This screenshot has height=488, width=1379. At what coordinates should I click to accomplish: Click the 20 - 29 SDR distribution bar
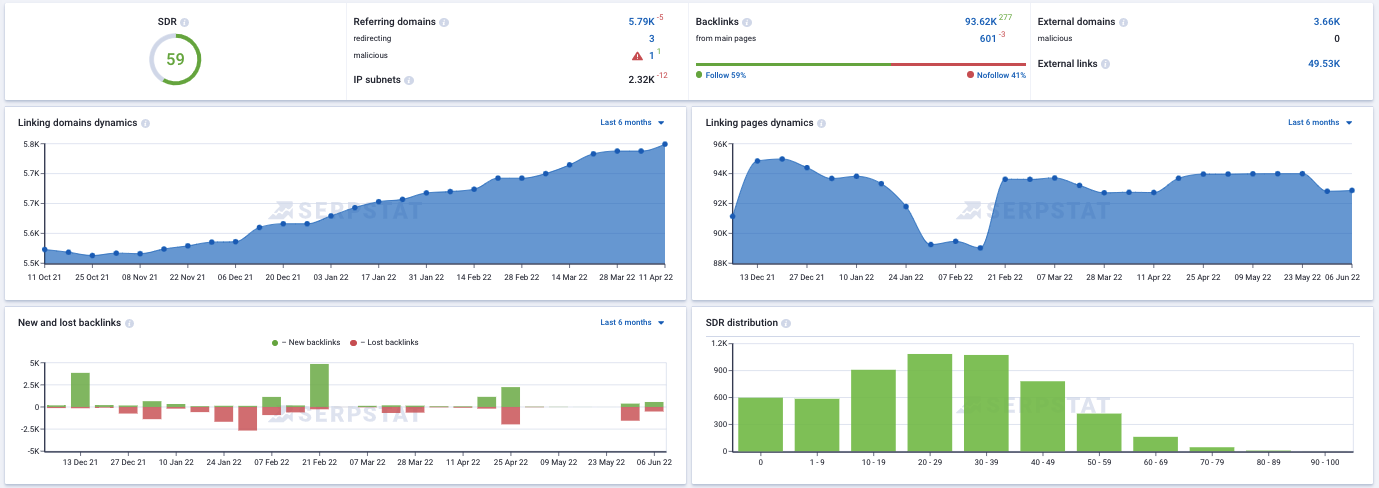pyautogui.click(x=929, y=403)
